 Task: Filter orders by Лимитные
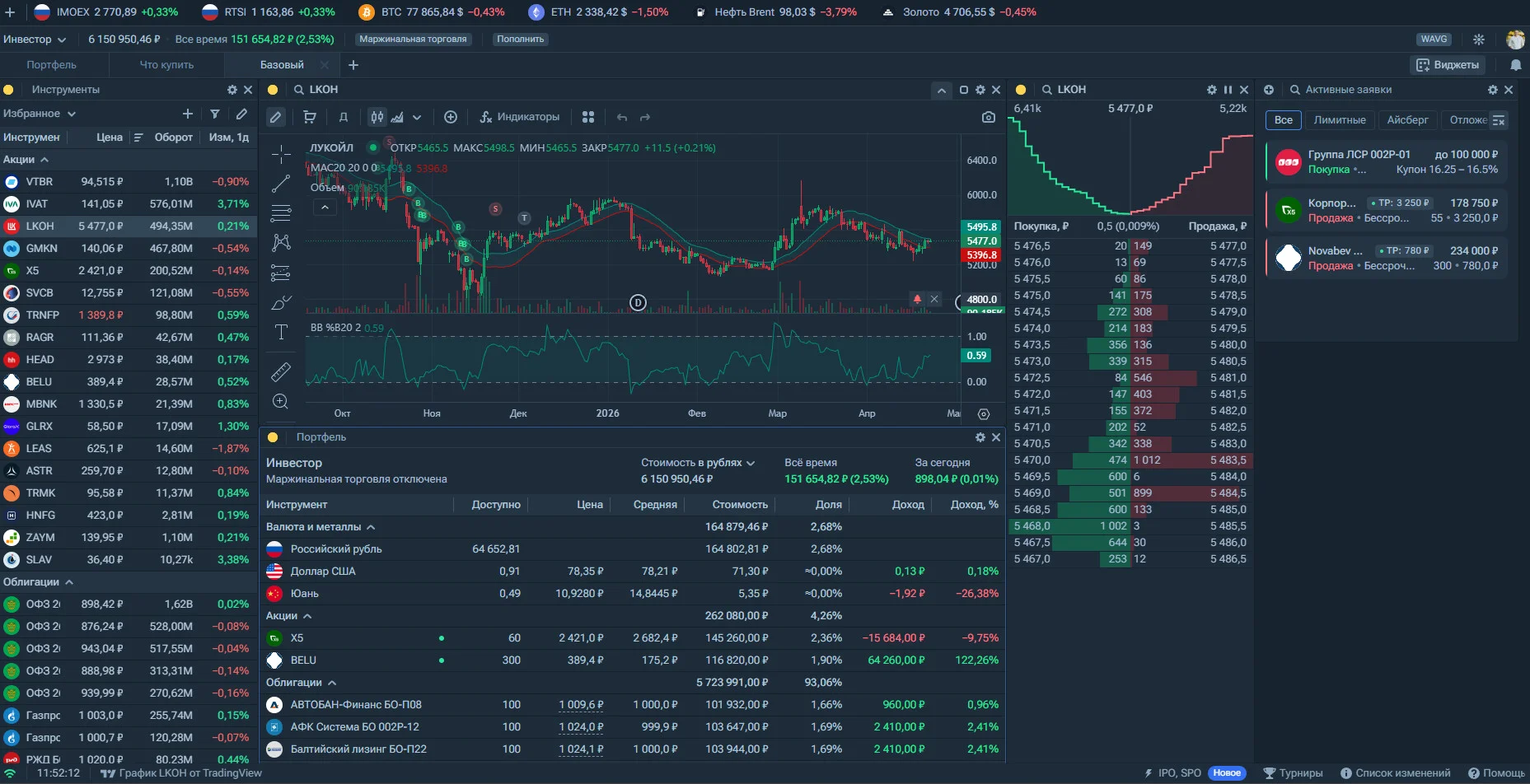(x=1340, y=120)
